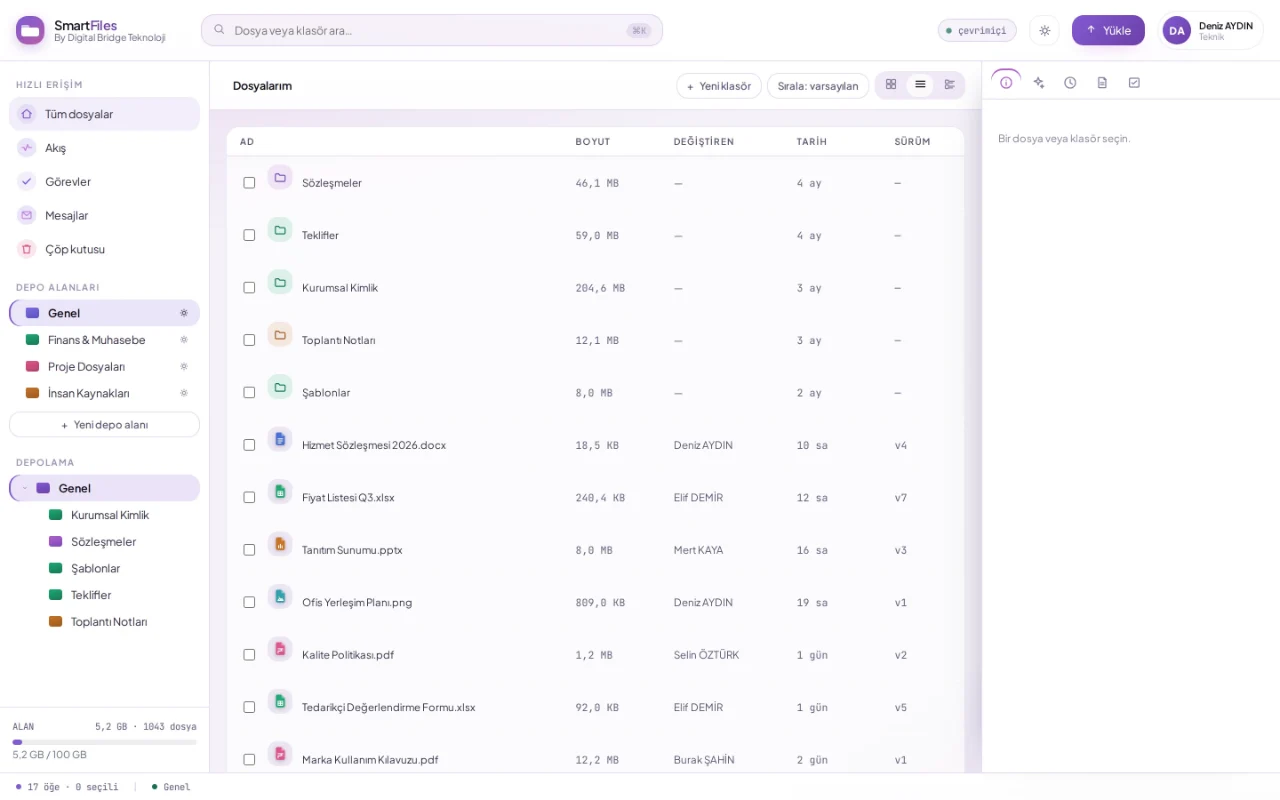Click the SmartFiles logo icon
Viewport: 1280px width, 800px height.
[x=30, y=30]
